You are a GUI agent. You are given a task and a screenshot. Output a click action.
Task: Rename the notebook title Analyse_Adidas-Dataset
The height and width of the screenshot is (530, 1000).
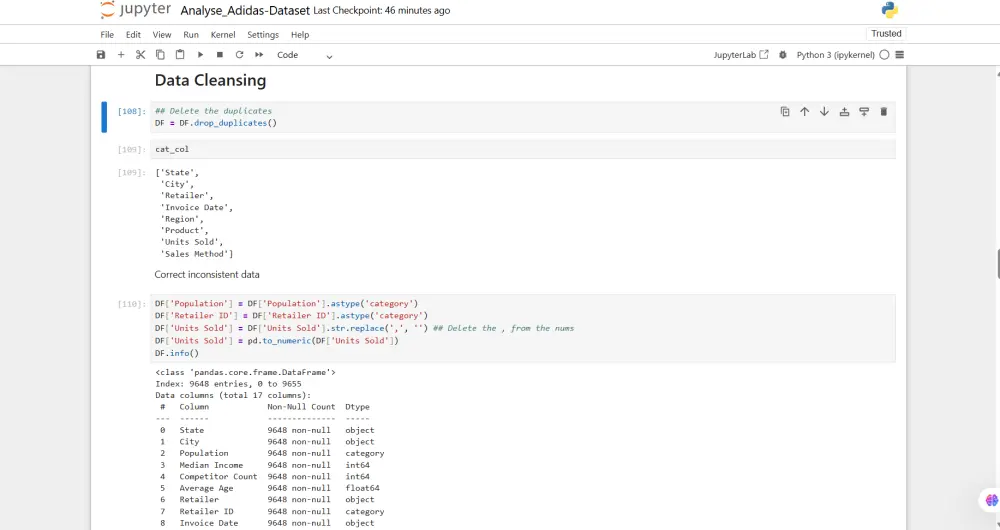(x=245, y=10)
